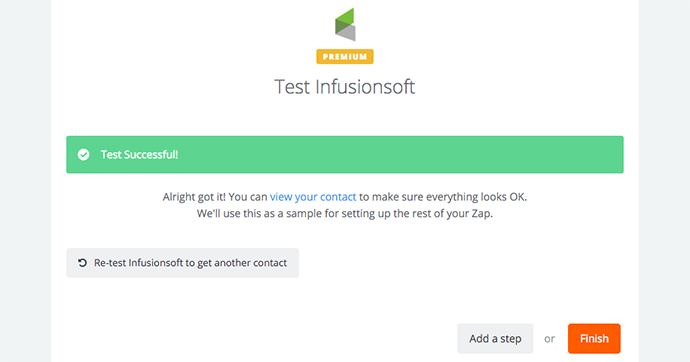Click the 'We'll use this as a sample' line
Image resolution: width=690 pixels, height=362 pixels.
[345, 213]
